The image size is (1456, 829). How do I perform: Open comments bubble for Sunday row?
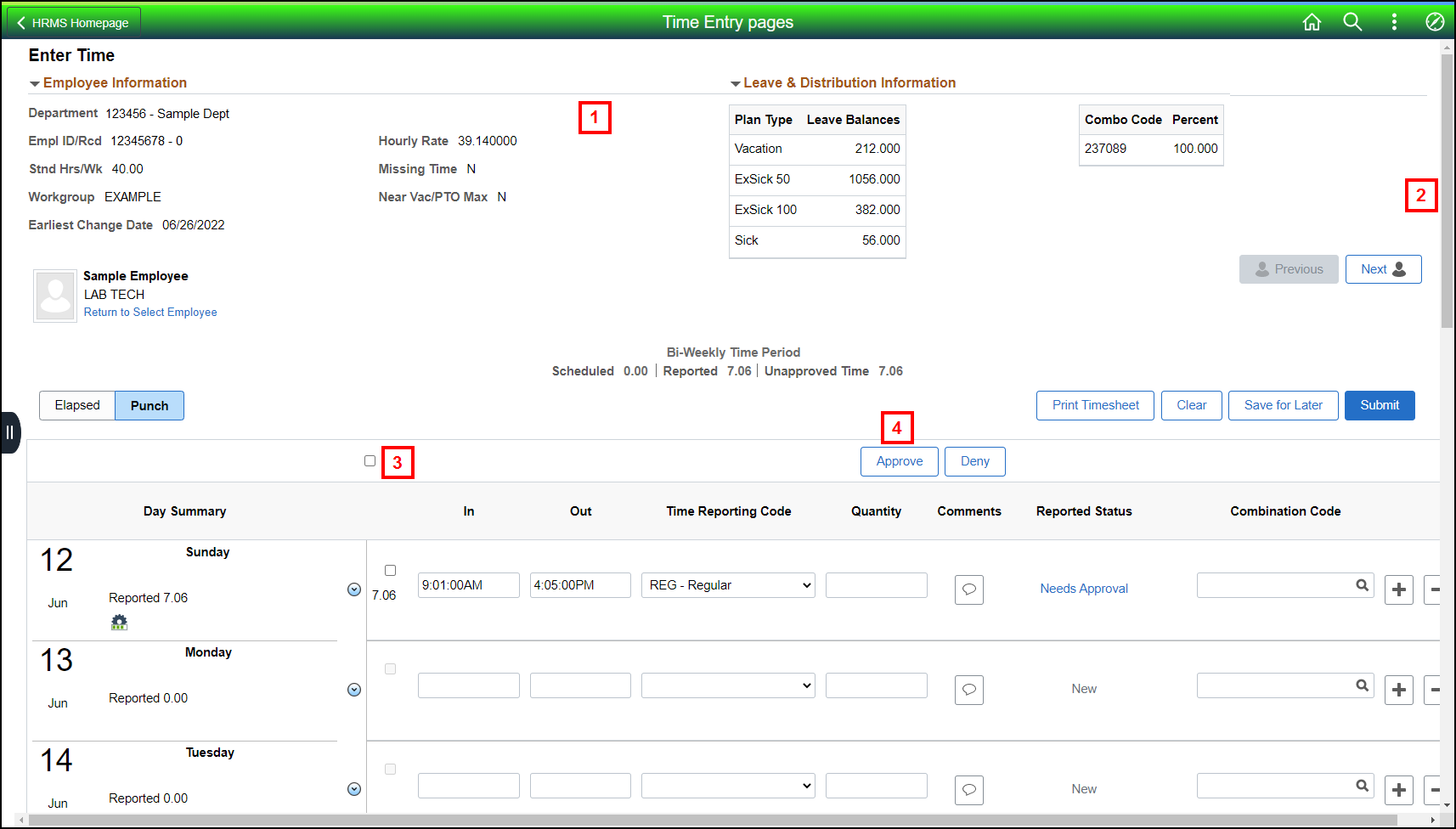click(x=968, y=589)
